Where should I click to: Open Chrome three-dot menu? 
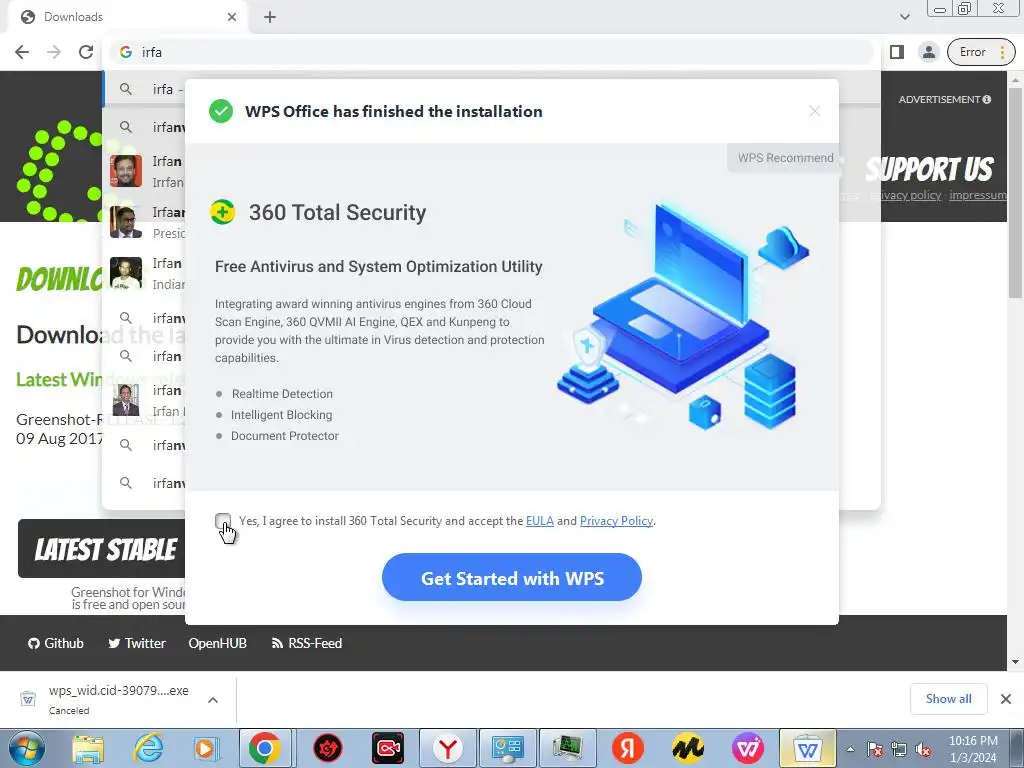[x=1002, y=52]
